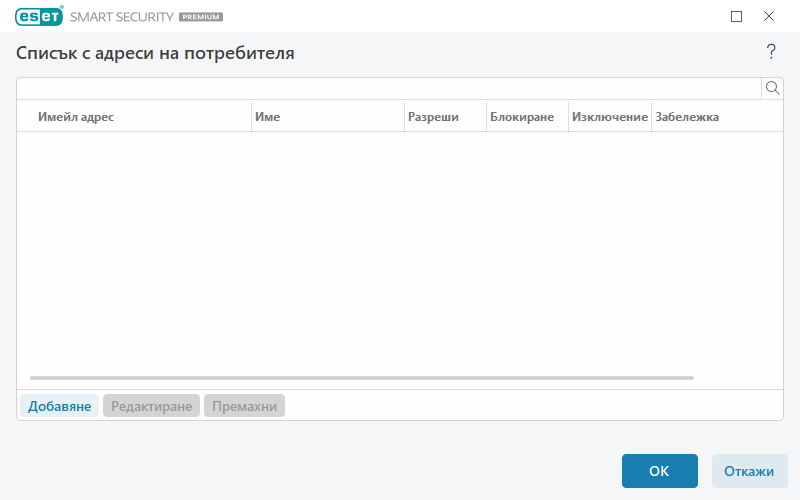
Task: Maximize the ESET dialog window
Action: [x=736, y=16]
